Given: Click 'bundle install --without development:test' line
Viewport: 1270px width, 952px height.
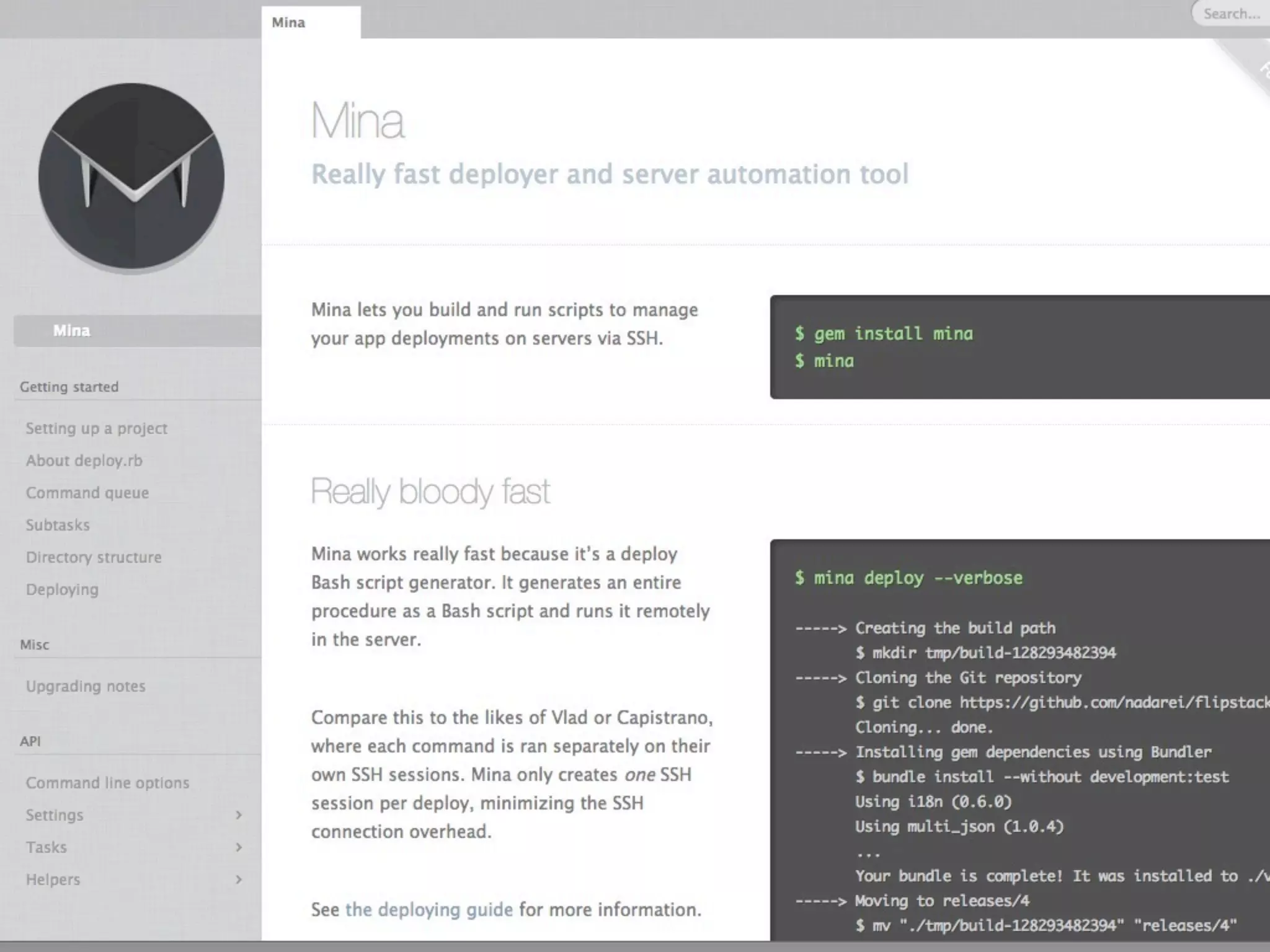Looking at the screenshot, I should point(1042,777).
